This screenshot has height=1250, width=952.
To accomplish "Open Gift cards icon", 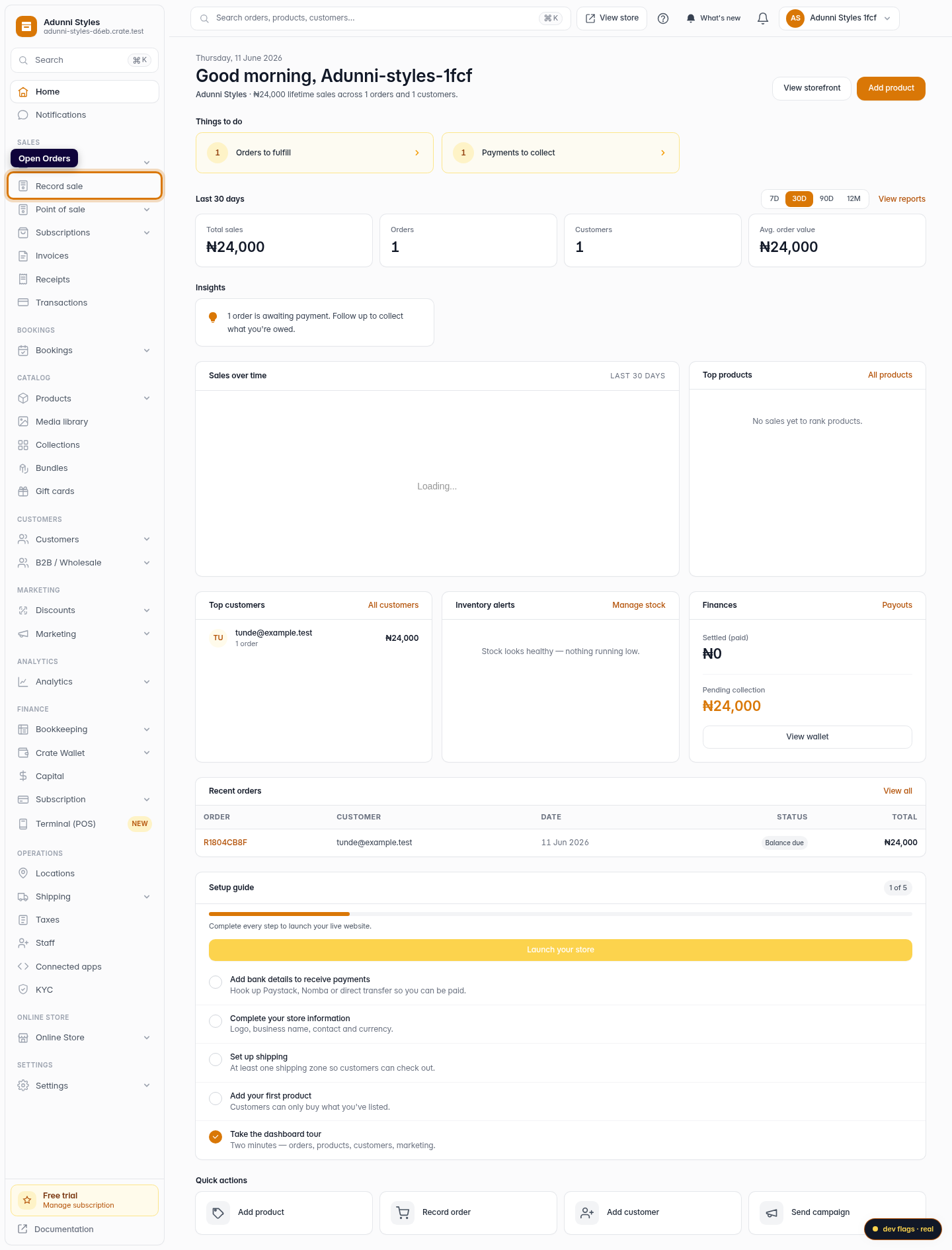I will pos(23,491).
